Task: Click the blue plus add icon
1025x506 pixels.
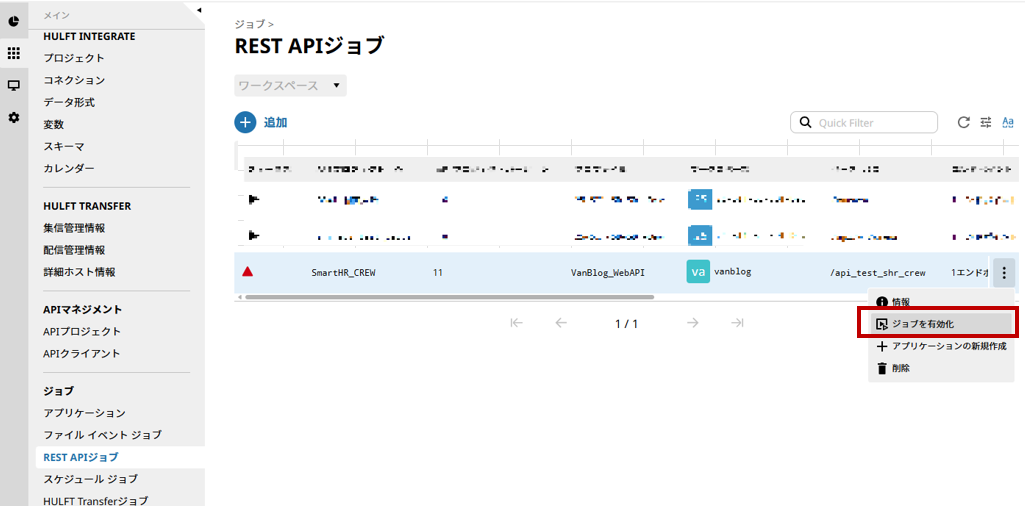Action: [x=245, y=122]
